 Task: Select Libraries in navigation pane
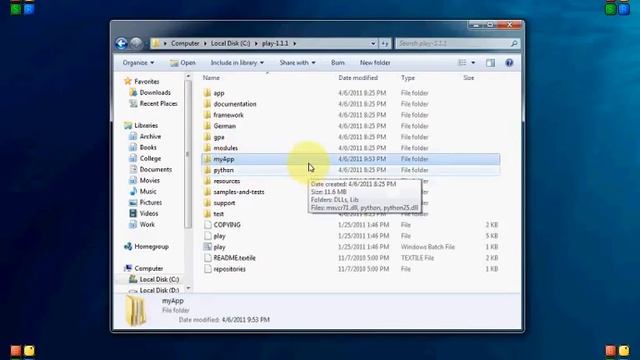(146, 126)
